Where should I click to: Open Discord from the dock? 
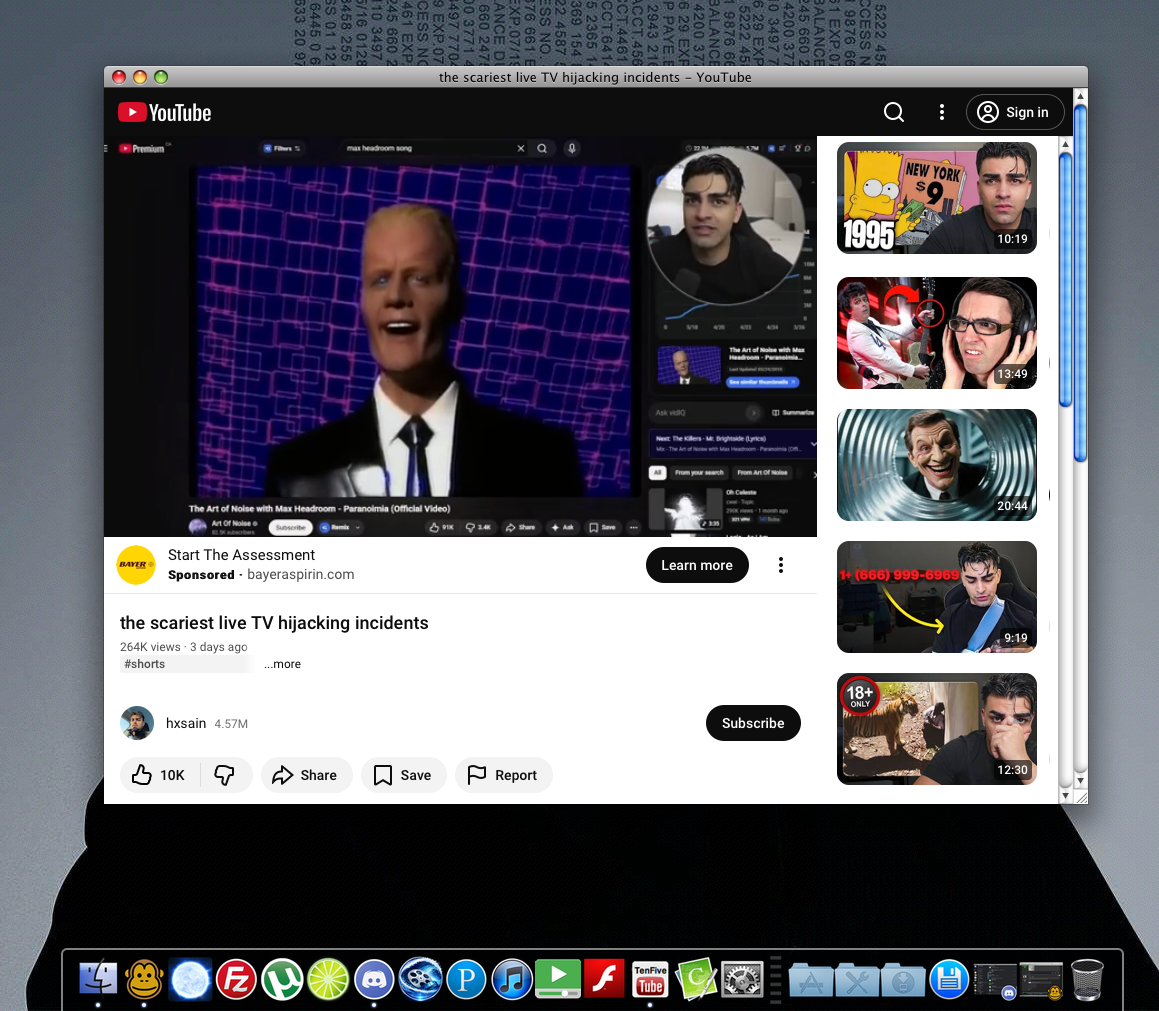pos(374,978)
